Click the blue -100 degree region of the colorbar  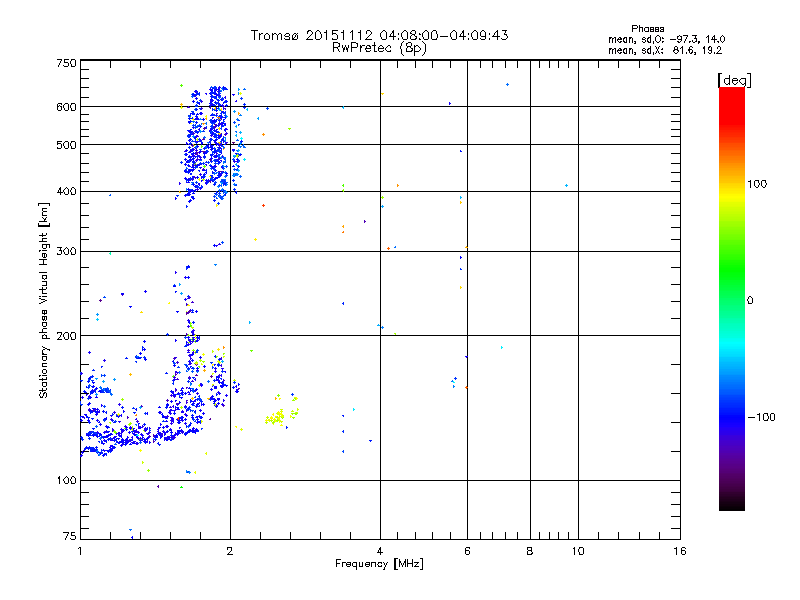pos(732,417)
